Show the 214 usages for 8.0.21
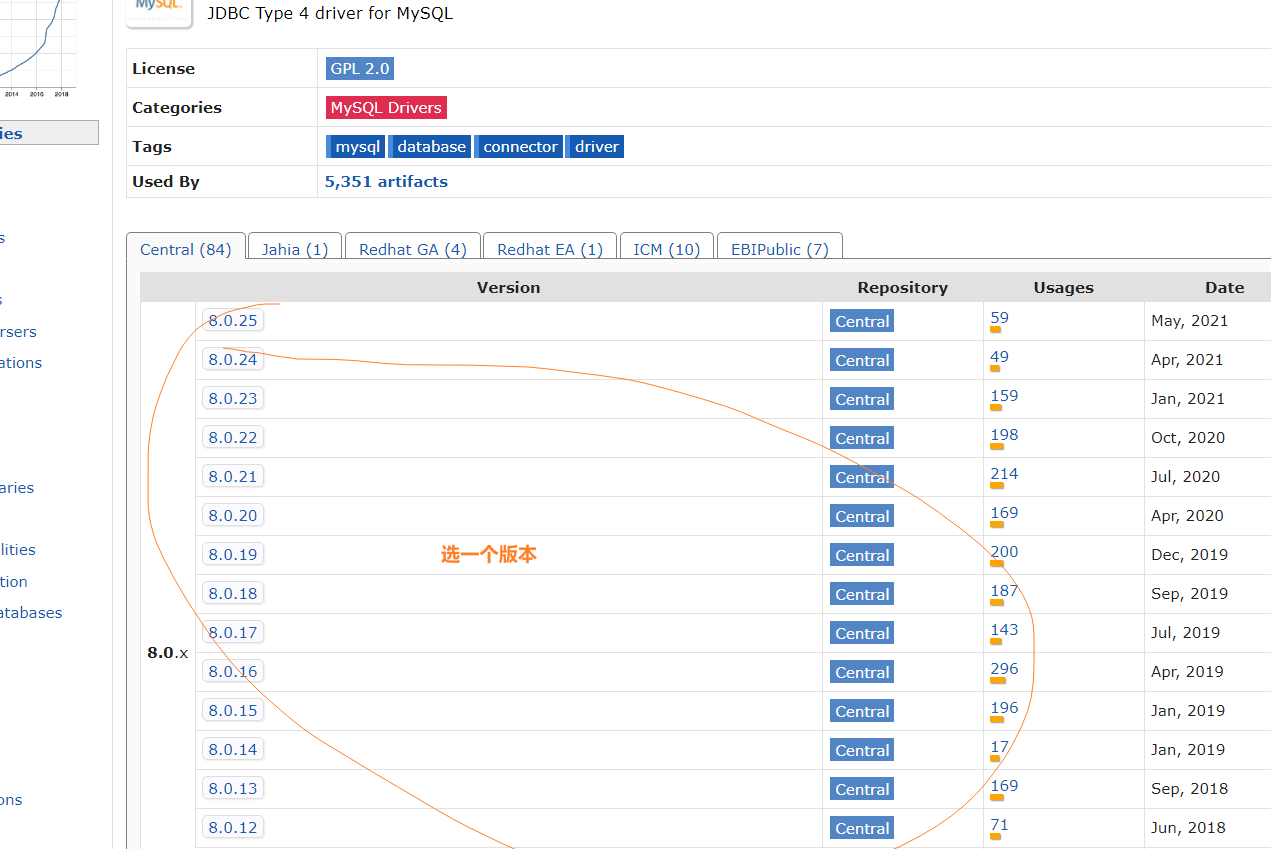The height and width of the screenshot is (849, 1271). [x=1004, y=474]
